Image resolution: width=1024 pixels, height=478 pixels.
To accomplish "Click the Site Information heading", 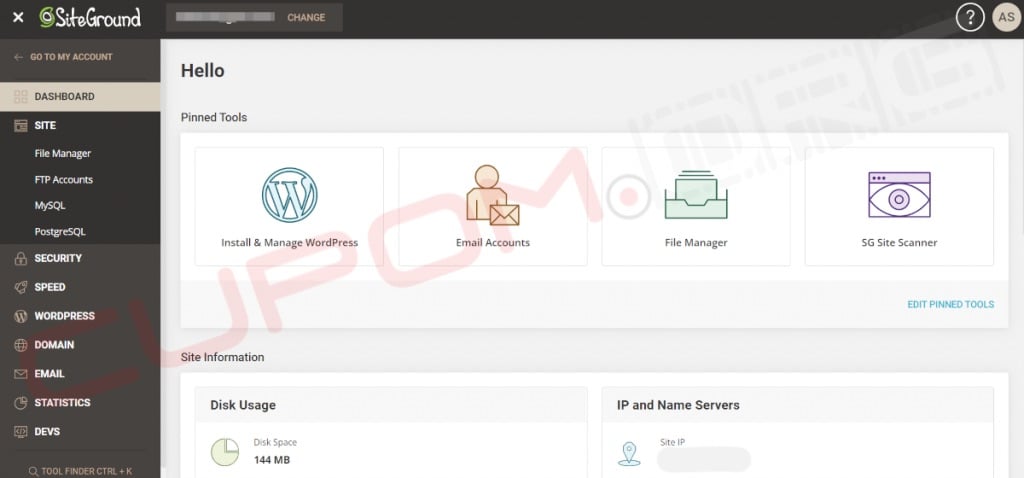I will (x=223, y=357).
